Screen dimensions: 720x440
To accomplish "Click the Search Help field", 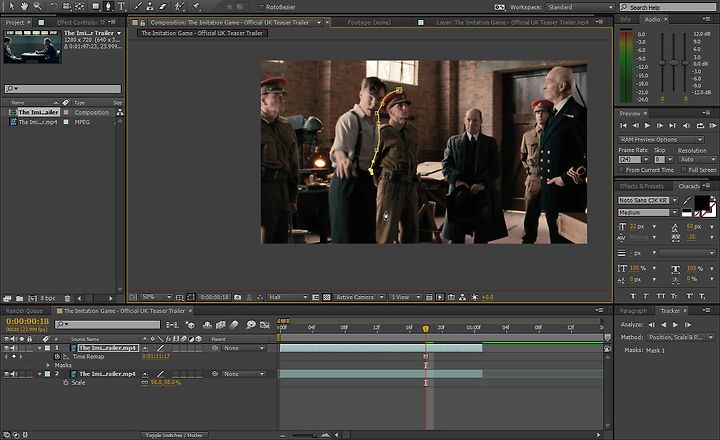I will click(x=669, y=7).
